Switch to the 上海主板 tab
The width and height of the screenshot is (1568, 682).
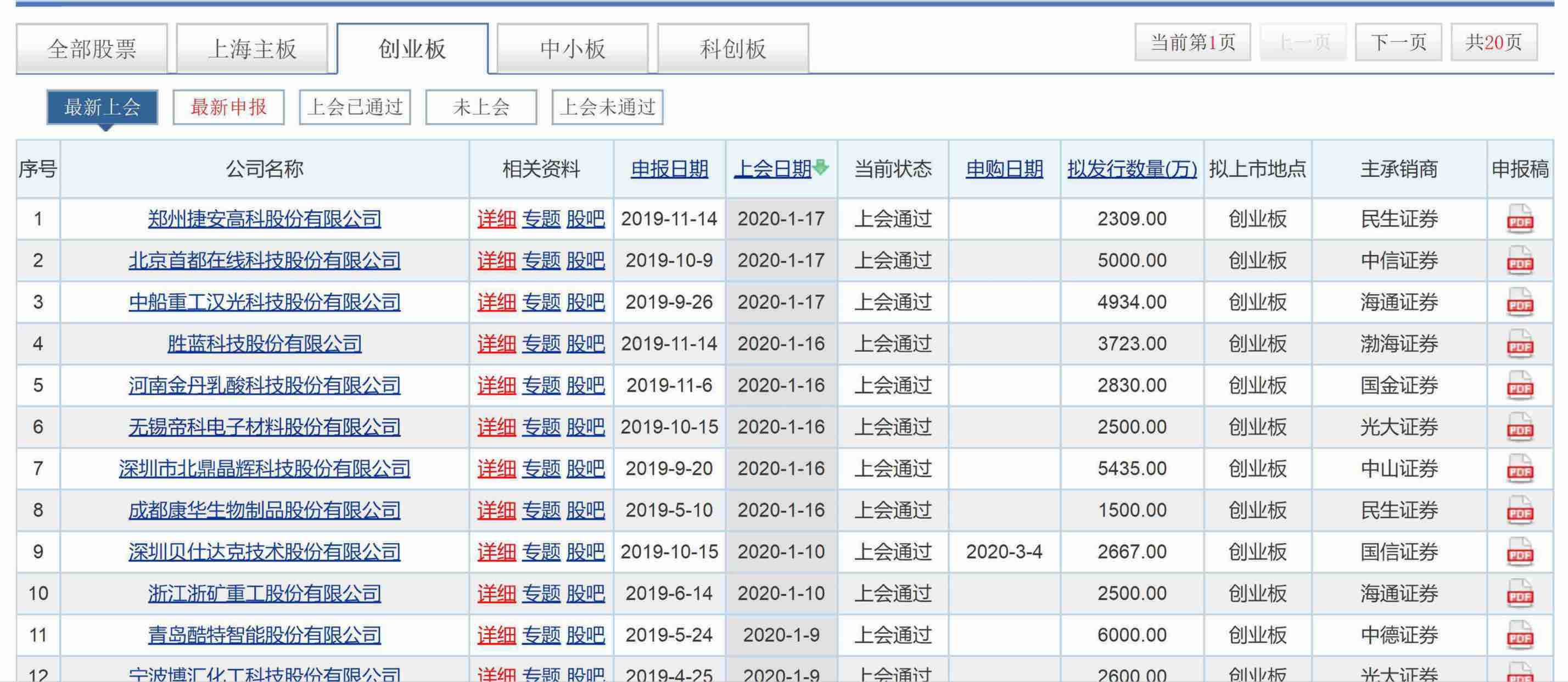point(252,49)
